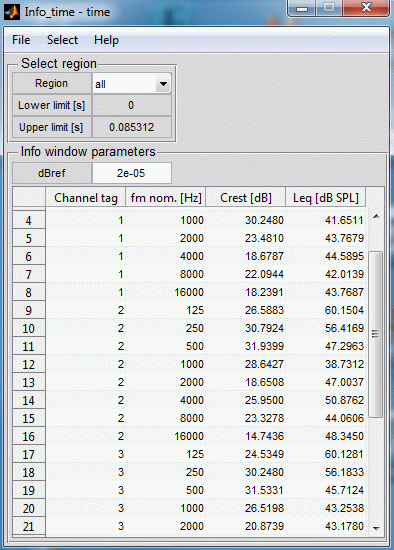
Task: Click Crest cell 23.4810
Action: tap(246, 238)
